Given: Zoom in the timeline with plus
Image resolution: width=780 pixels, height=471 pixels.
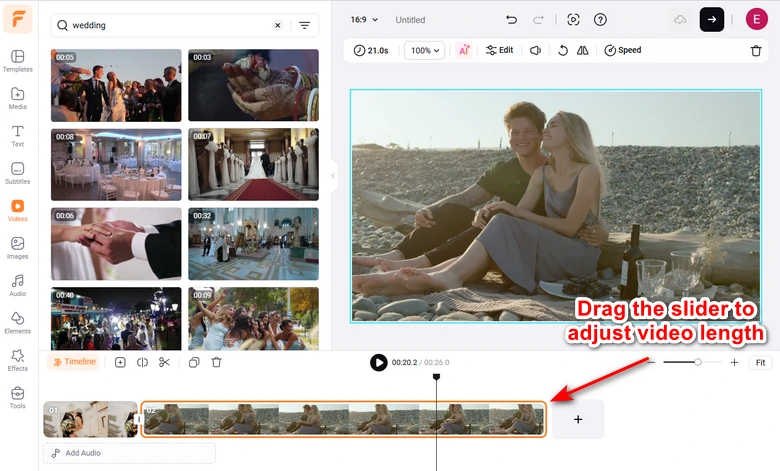Looking at the screenshot, I should pos(734,363).
